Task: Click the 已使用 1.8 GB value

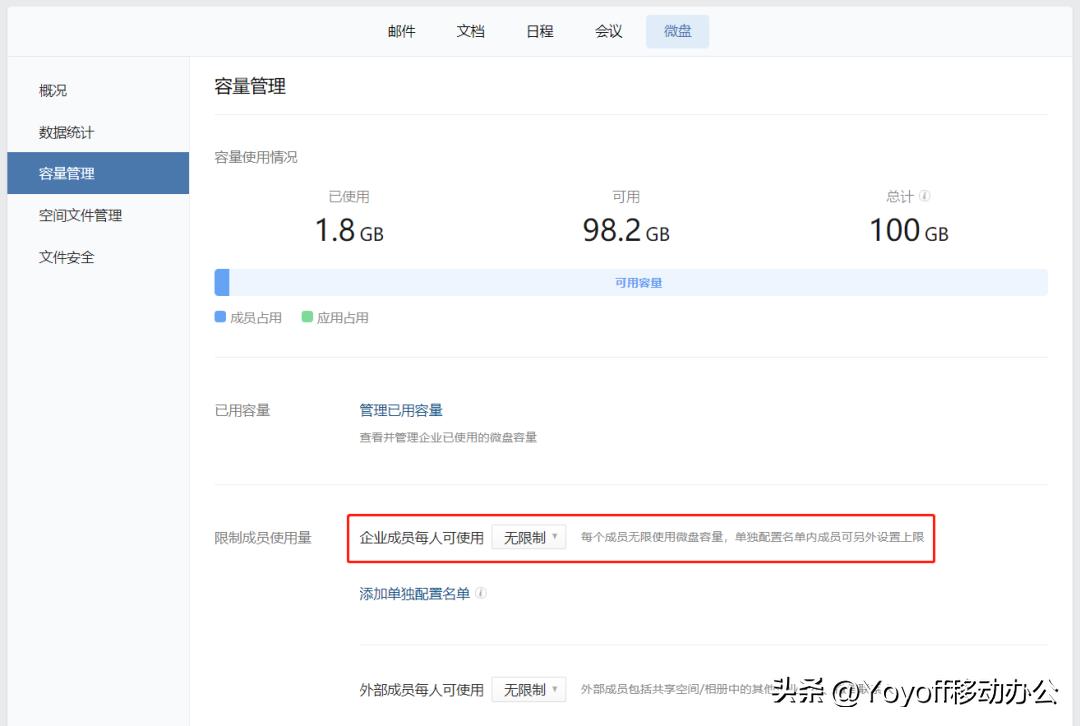Action: [x=349, y=229]
